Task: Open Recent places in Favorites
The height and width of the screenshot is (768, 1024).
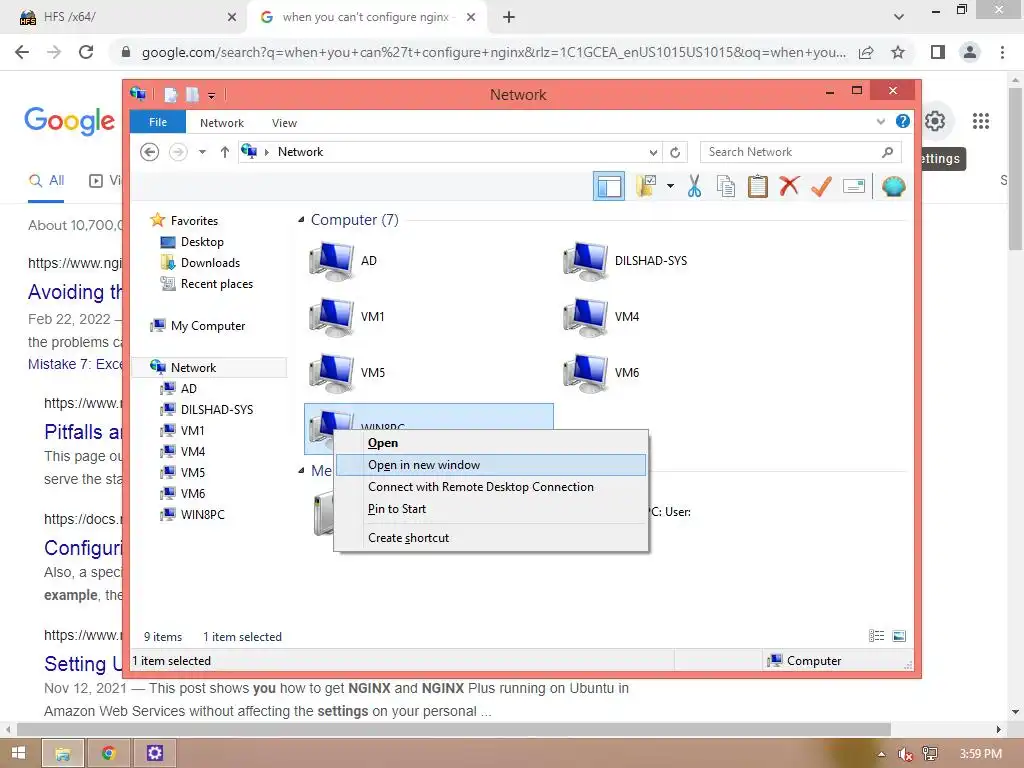Action: [x=216, y=283]
